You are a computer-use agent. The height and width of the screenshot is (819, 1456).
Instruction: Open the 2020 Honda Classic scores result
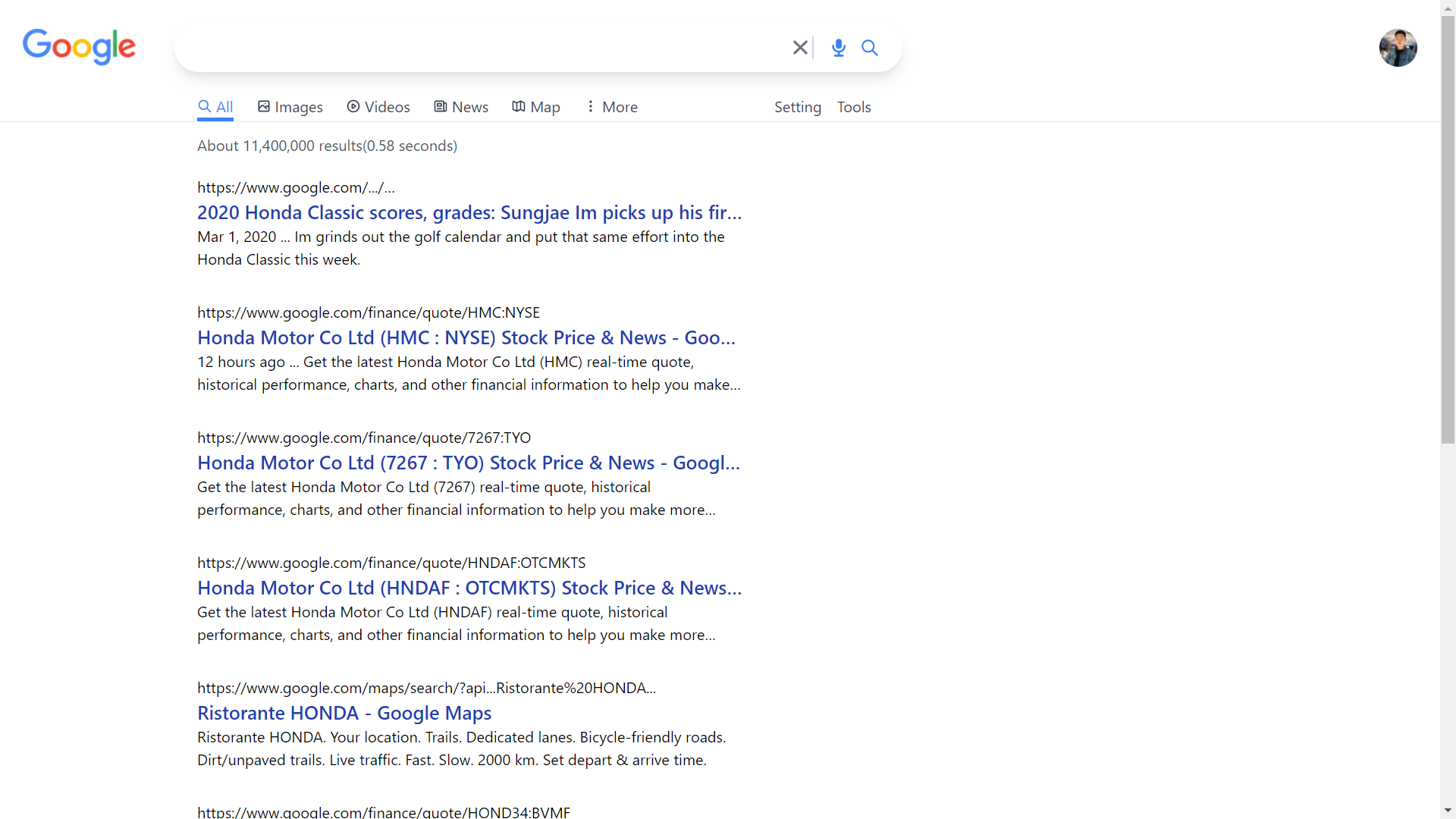click(469, 212)
